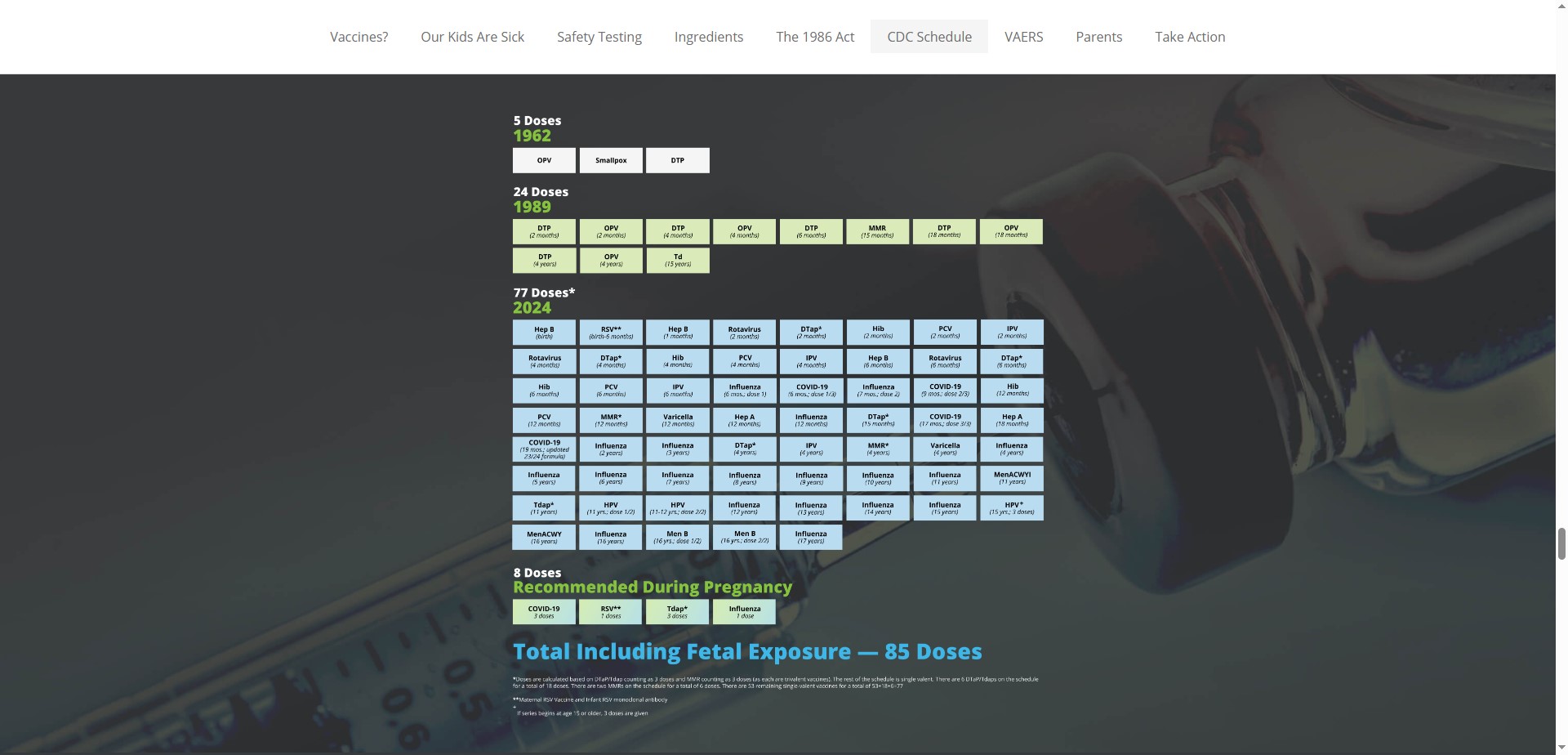The width and height of the screenshot is (1568, 755).
Task: Select Safety Testing in the navigation
Action: point(599,37)
